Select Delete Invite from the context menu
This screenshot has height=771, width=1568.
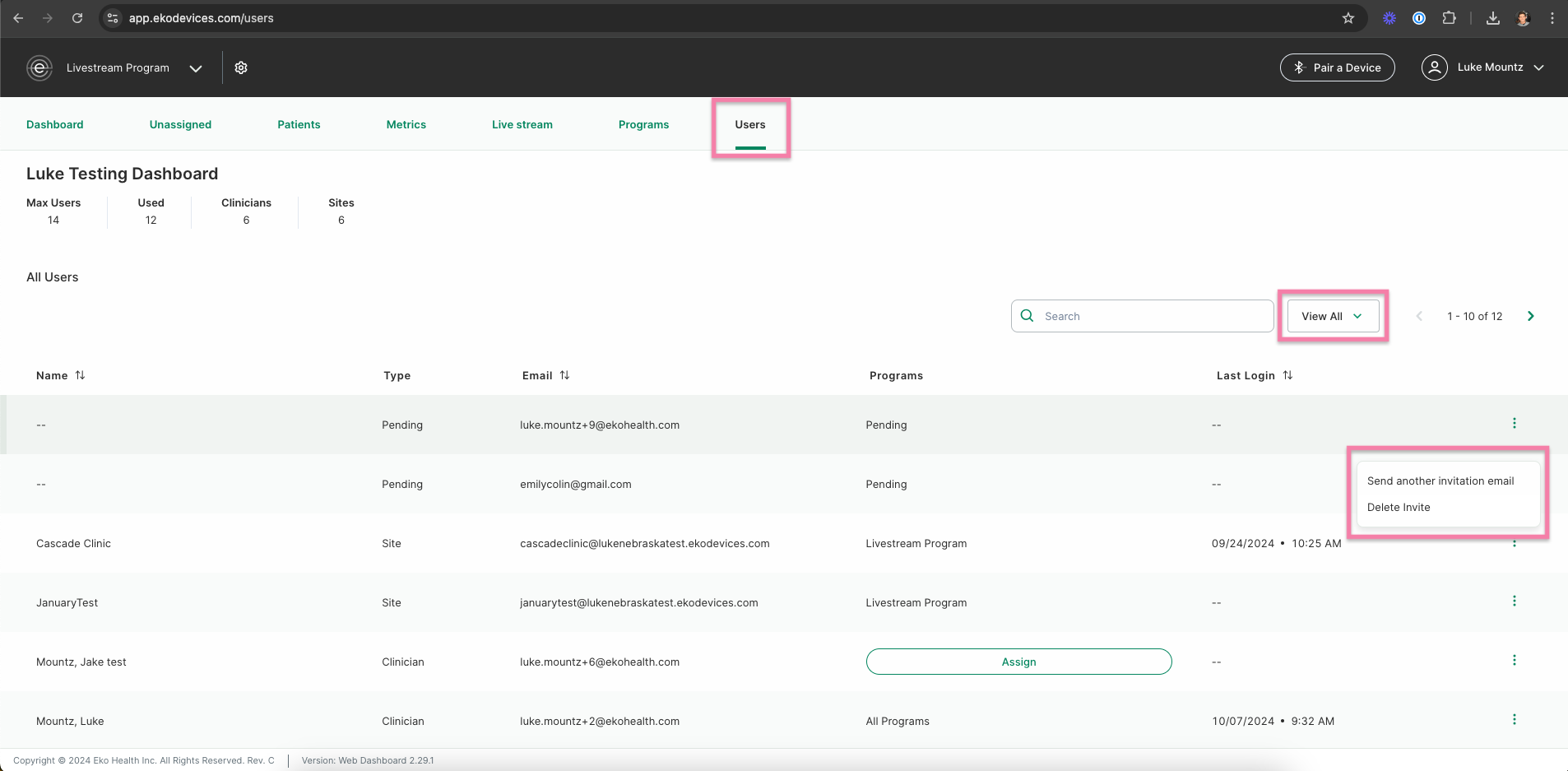1399,507
